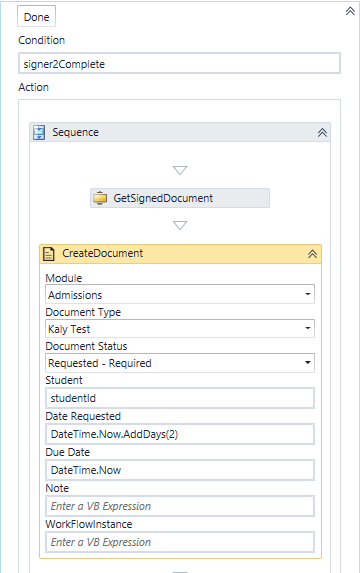This screenshot has height=573, width=361.
Task: Click the Document Status label
Action: click(x=86, y=346)
